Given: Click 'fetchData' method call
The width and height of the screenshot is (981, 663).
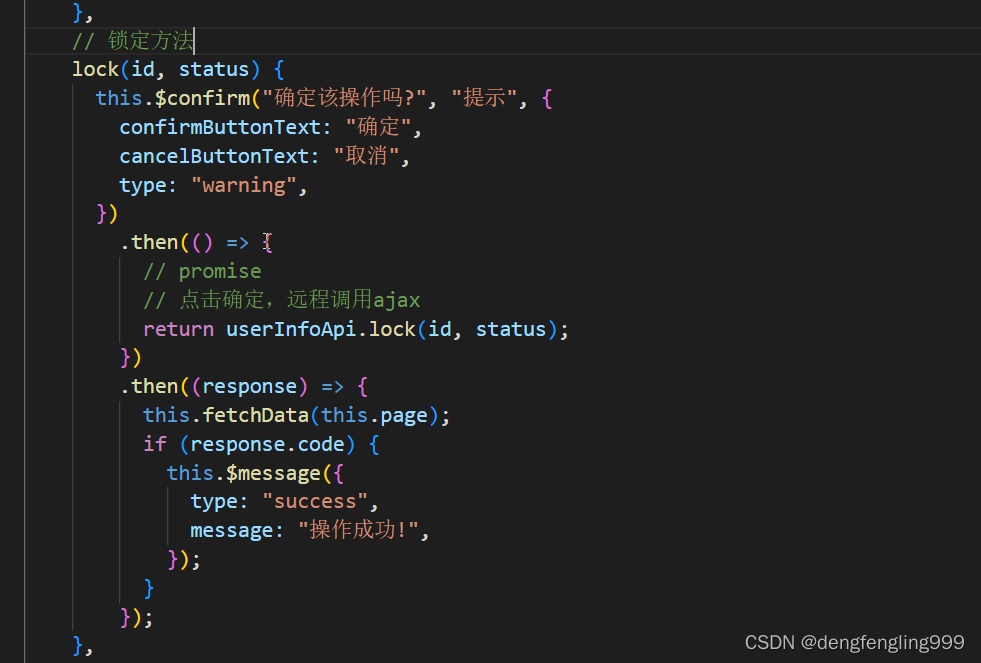Looking at the screenshot, I should 255,415.
